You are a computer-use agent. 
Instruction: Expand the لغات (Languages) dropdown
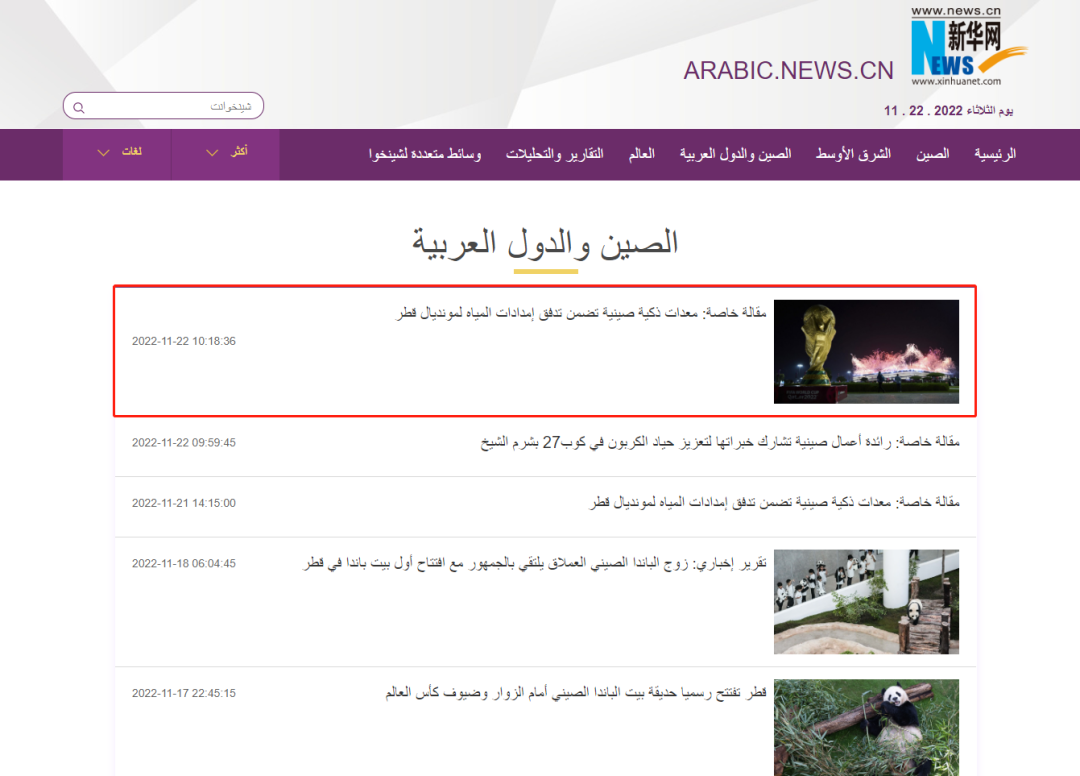point(117,153)
